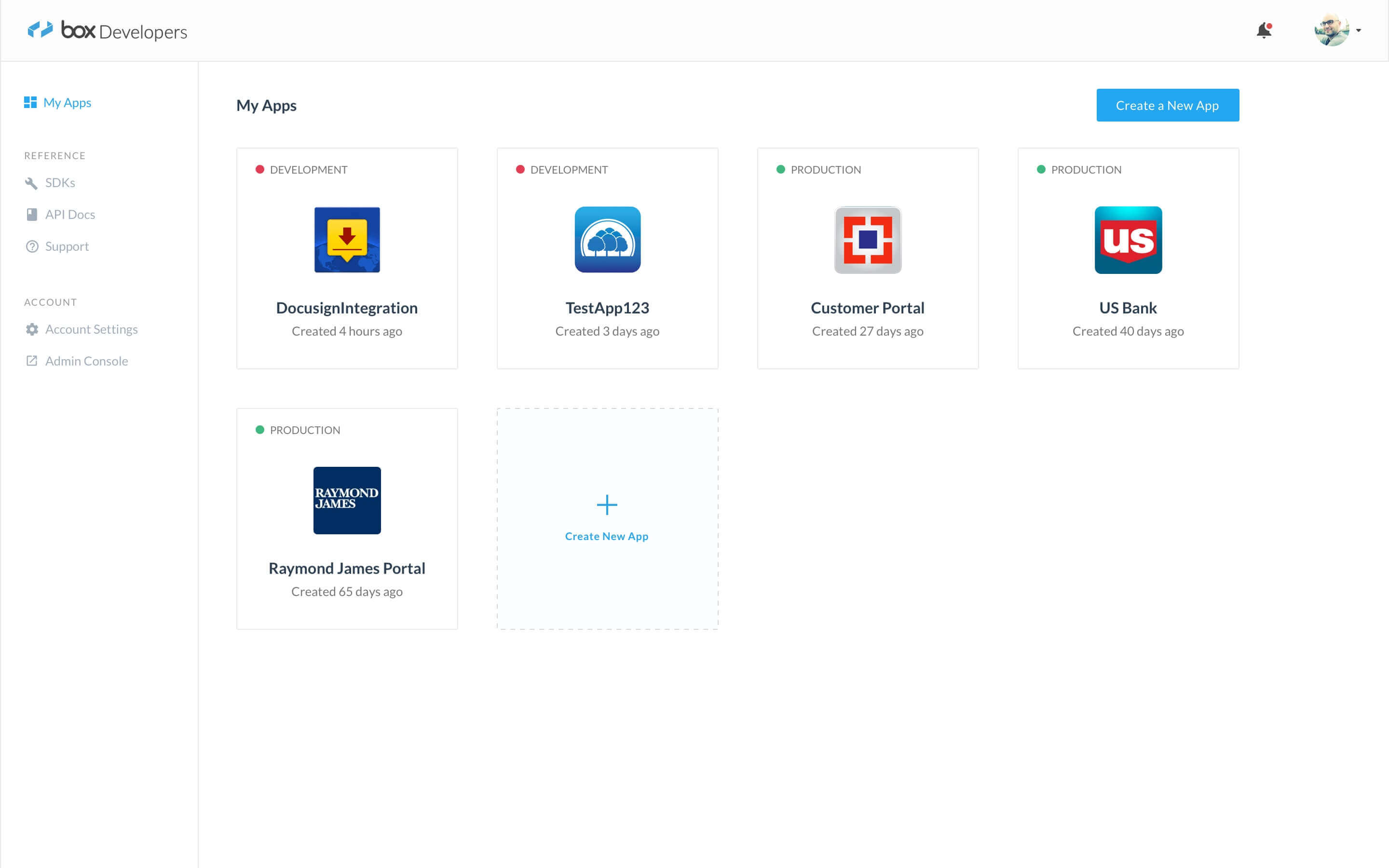Click the red status dot on DocusignIntegration
Screen dimensions: 1389x868
[x=259, y=169]
